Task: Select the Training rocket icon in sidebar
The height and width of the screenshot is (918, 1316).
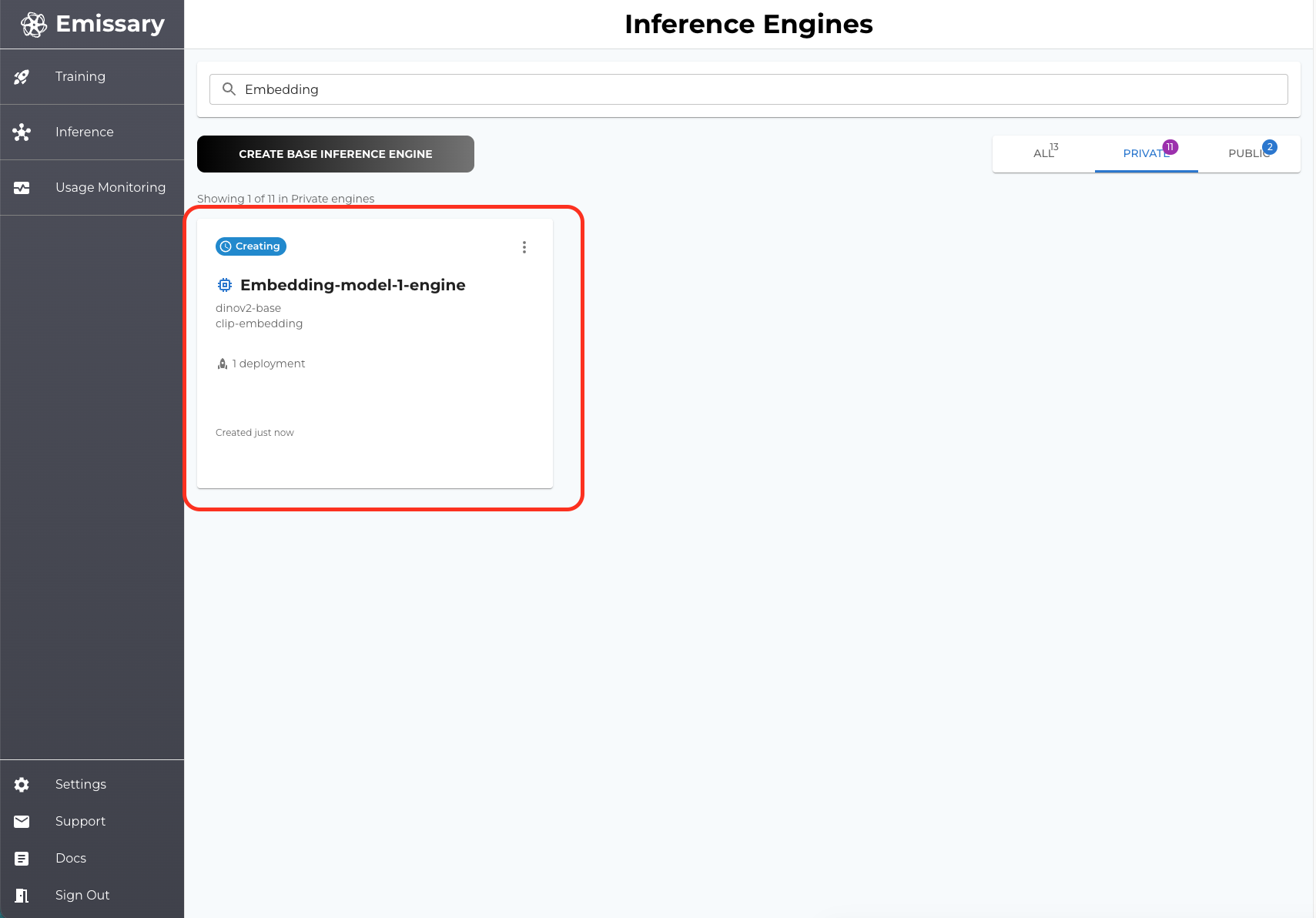Action: click(x=22, y=76)
